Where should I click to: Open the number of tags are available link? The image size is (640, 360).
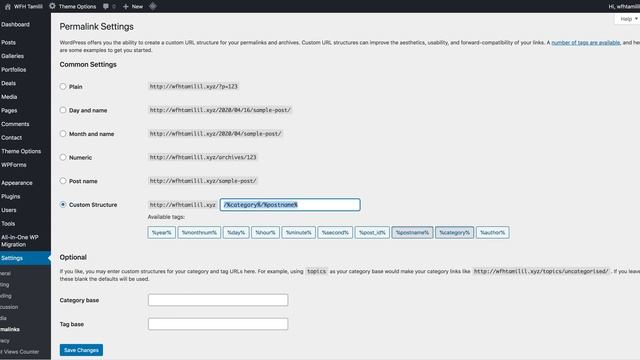point(586,42)
